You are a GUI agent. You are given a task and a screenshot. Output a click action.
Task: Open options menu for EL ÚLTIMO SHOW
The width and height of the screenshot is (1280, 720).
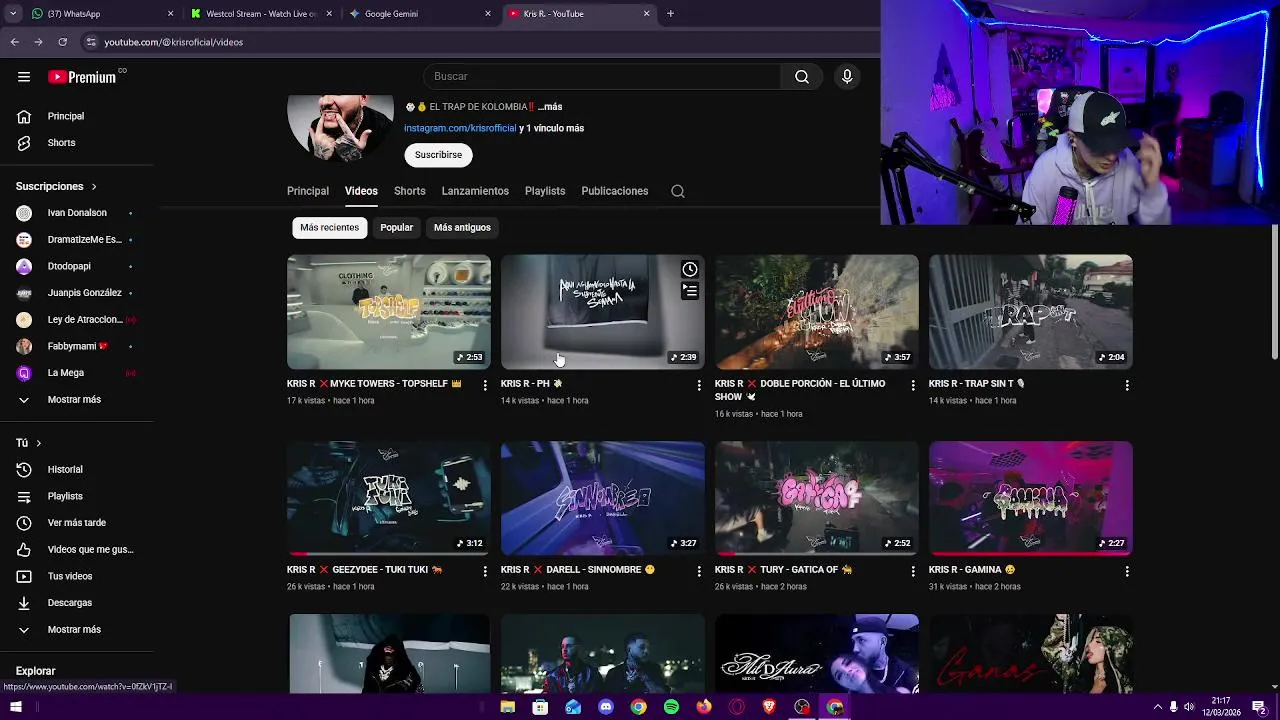pos(913,385)
